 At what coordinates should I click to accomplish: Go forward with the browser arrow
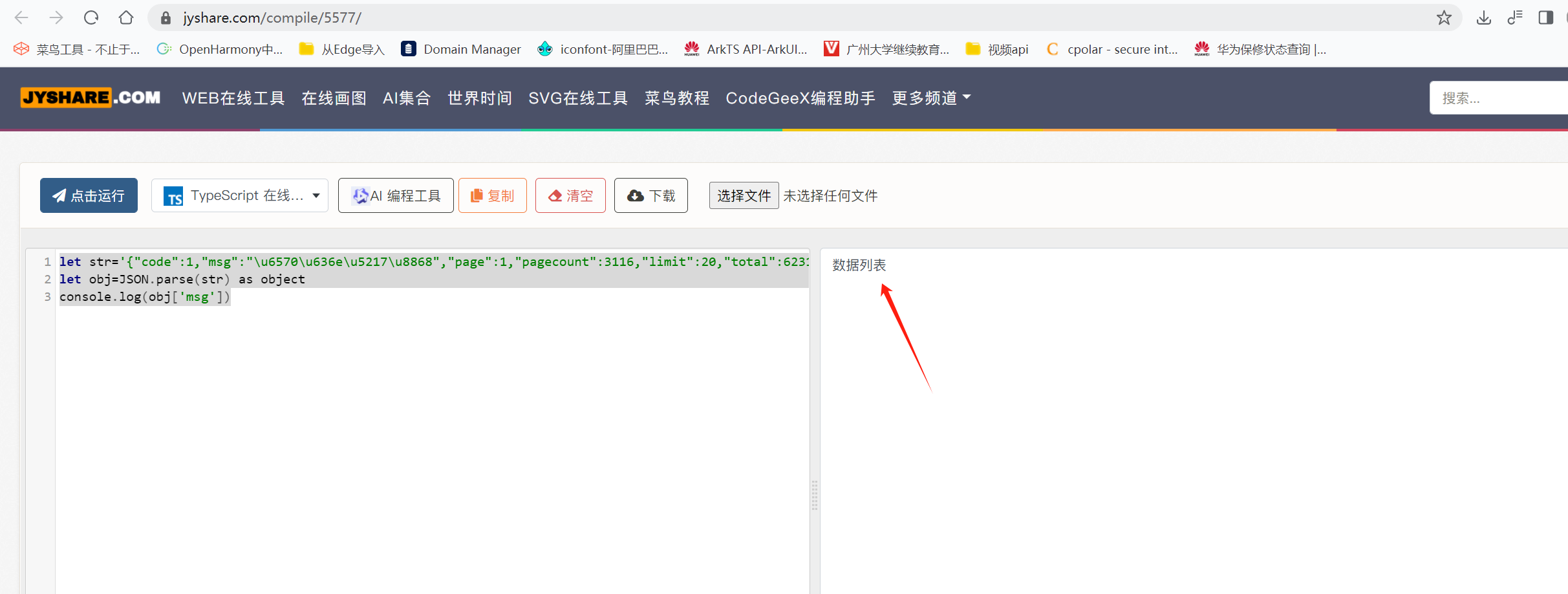(x=56, y=17)
